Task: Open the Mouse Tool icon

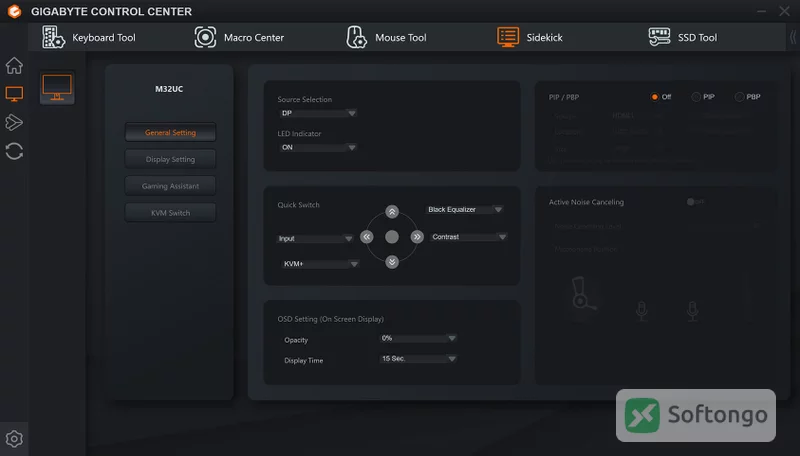Action: coord(356,37)
